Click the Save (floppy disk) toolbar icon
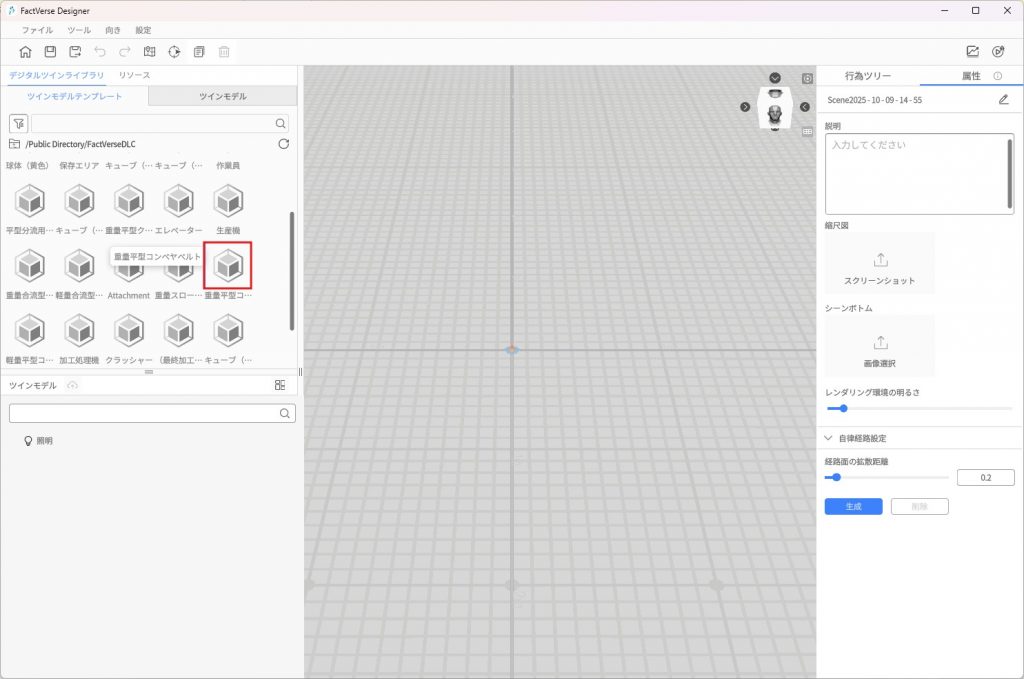Viewport: 1024px width, 679px height. click(x=50, y=52)
